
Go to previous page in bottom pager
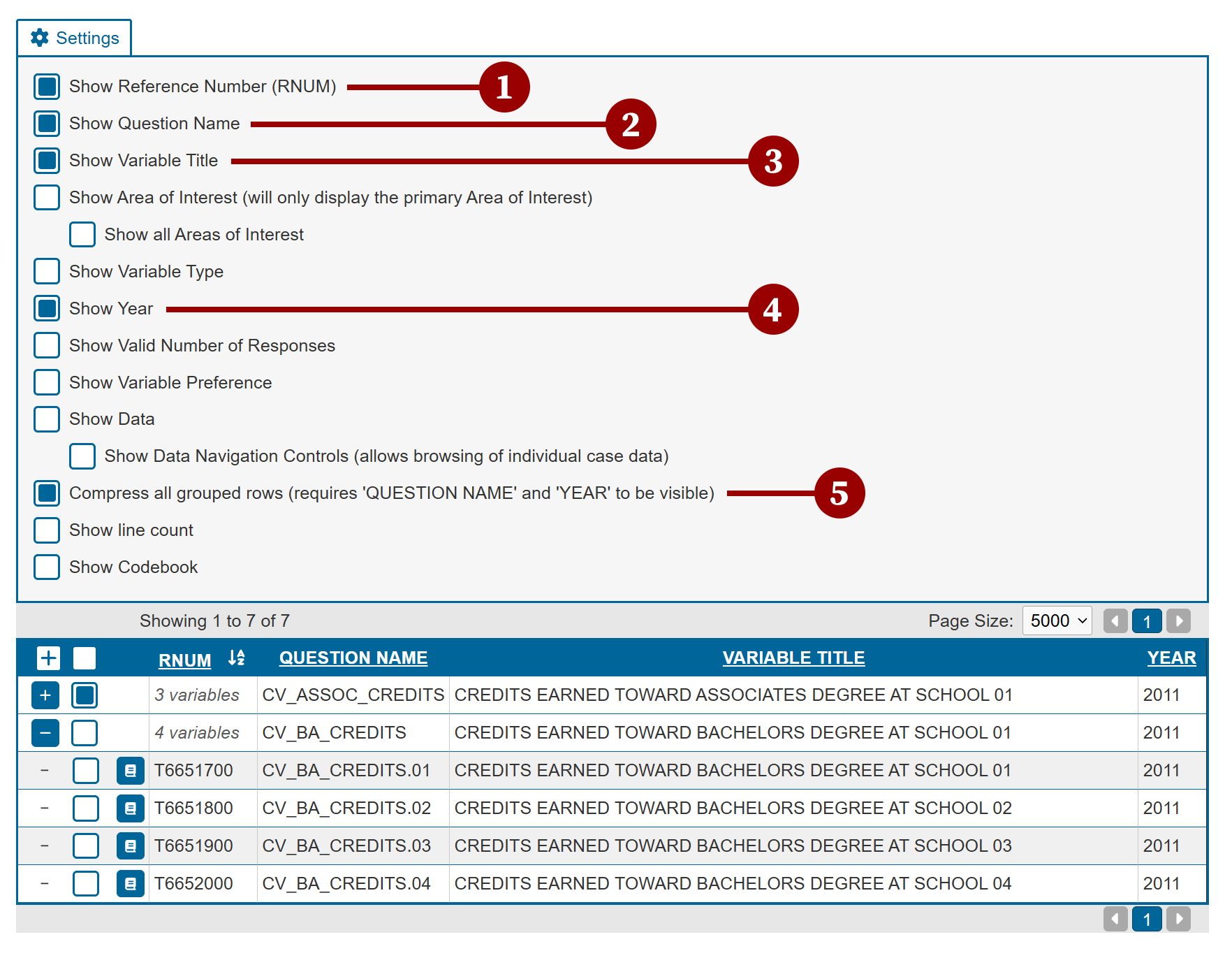pos(1115,919)
